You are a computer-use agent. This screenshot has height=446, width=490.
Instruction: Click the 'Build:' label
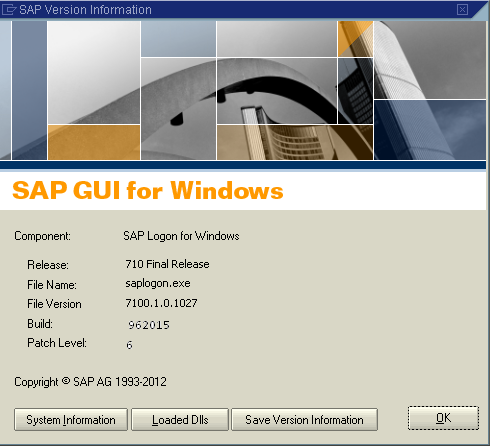pyautogui.click(x=40, y=324)
